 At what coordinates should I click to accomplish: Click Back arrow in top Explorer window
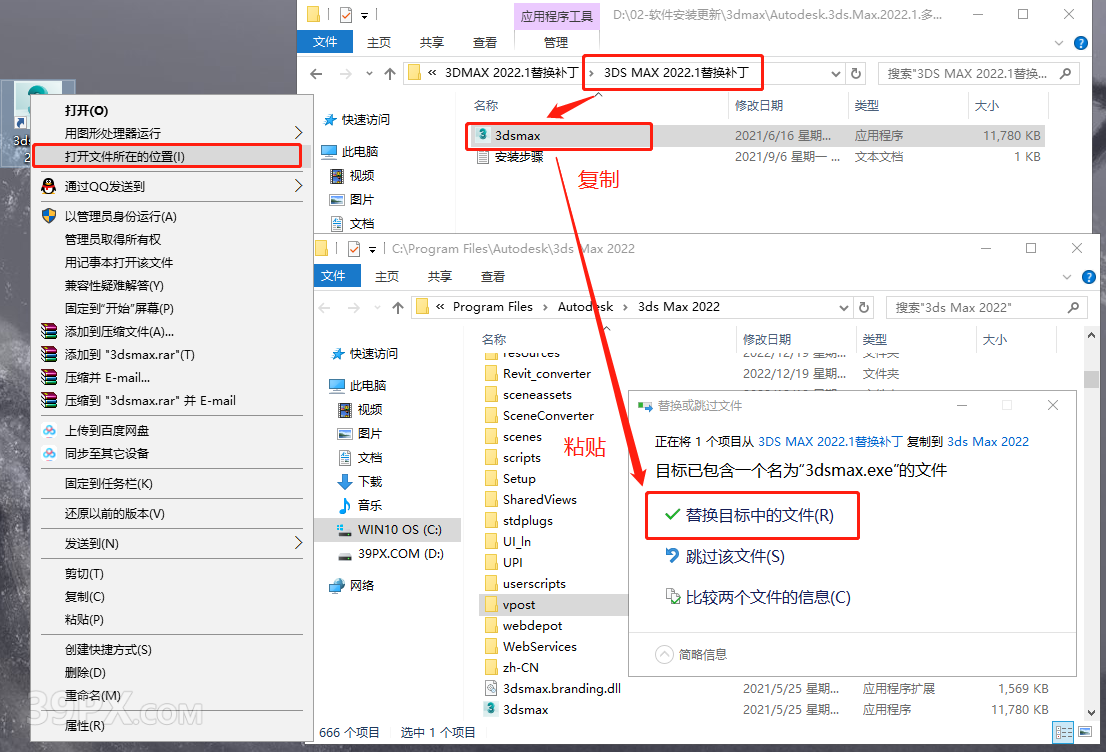(x=316, y=73)
